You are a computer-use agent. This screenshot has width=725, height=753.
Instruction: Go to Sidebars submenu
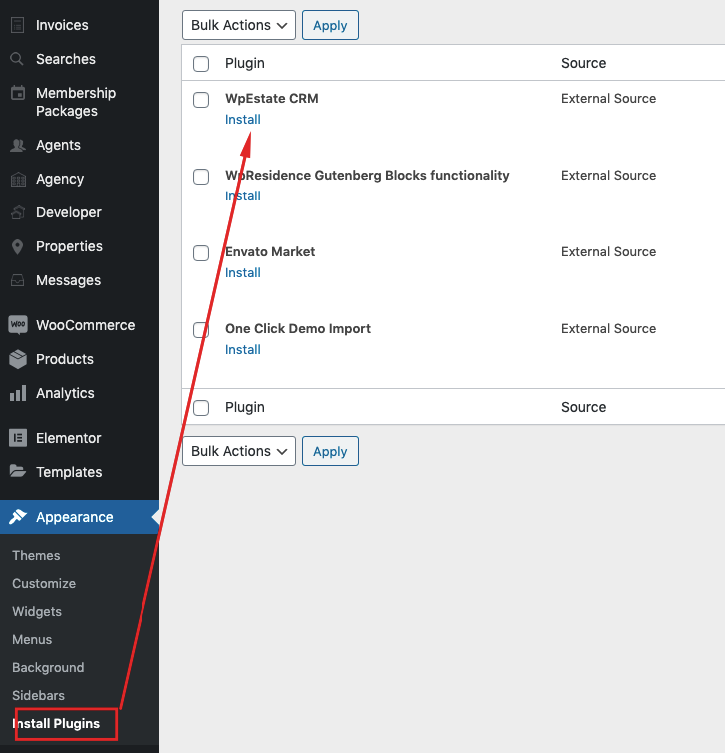38,695
